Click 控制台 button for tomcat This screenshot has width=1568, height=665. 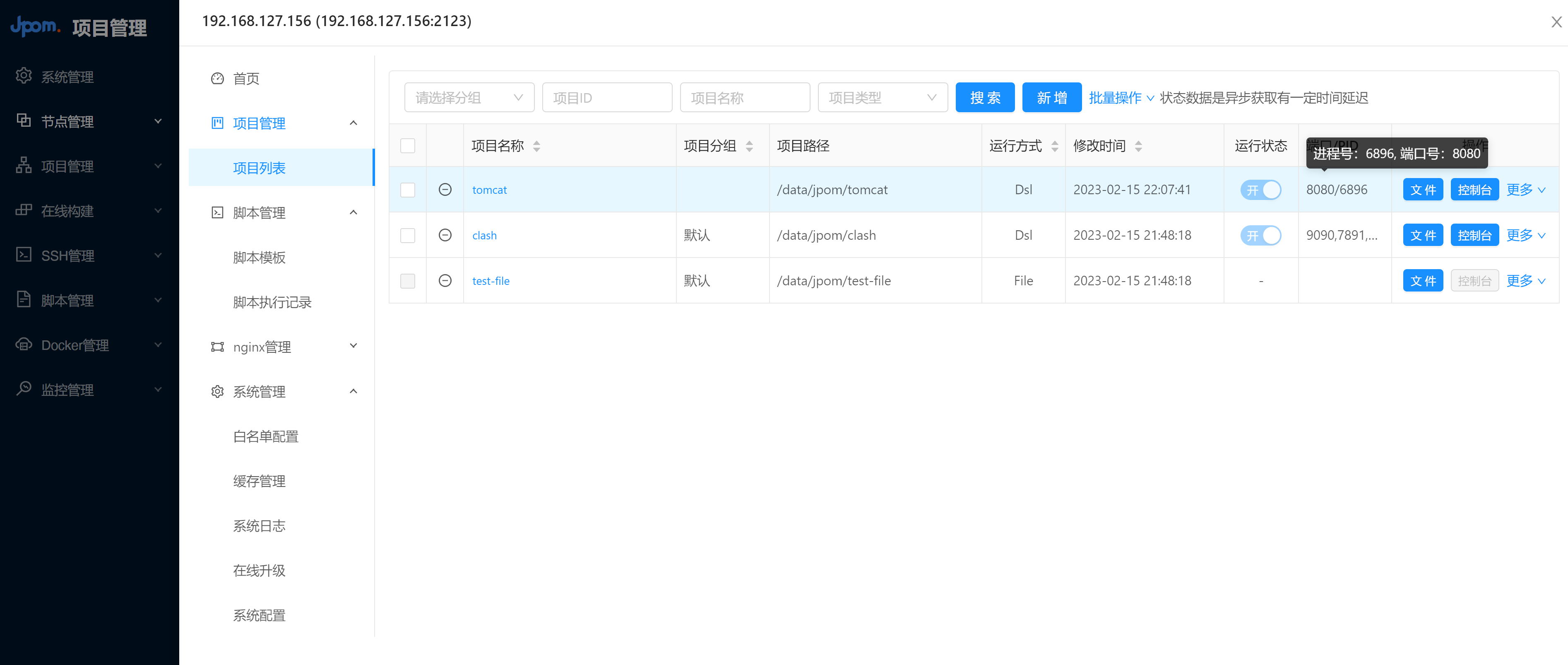(1474, 189)
